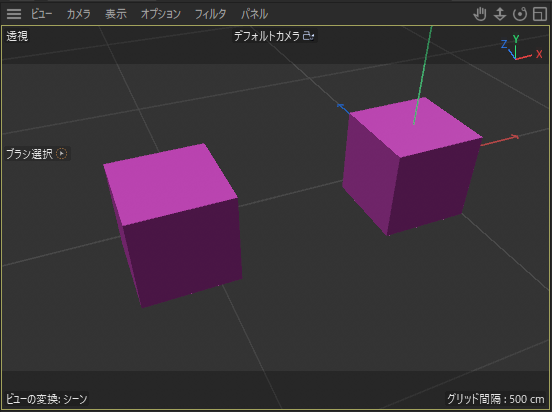
Task: Select the left magenta cube
Action: coord(172,225)
